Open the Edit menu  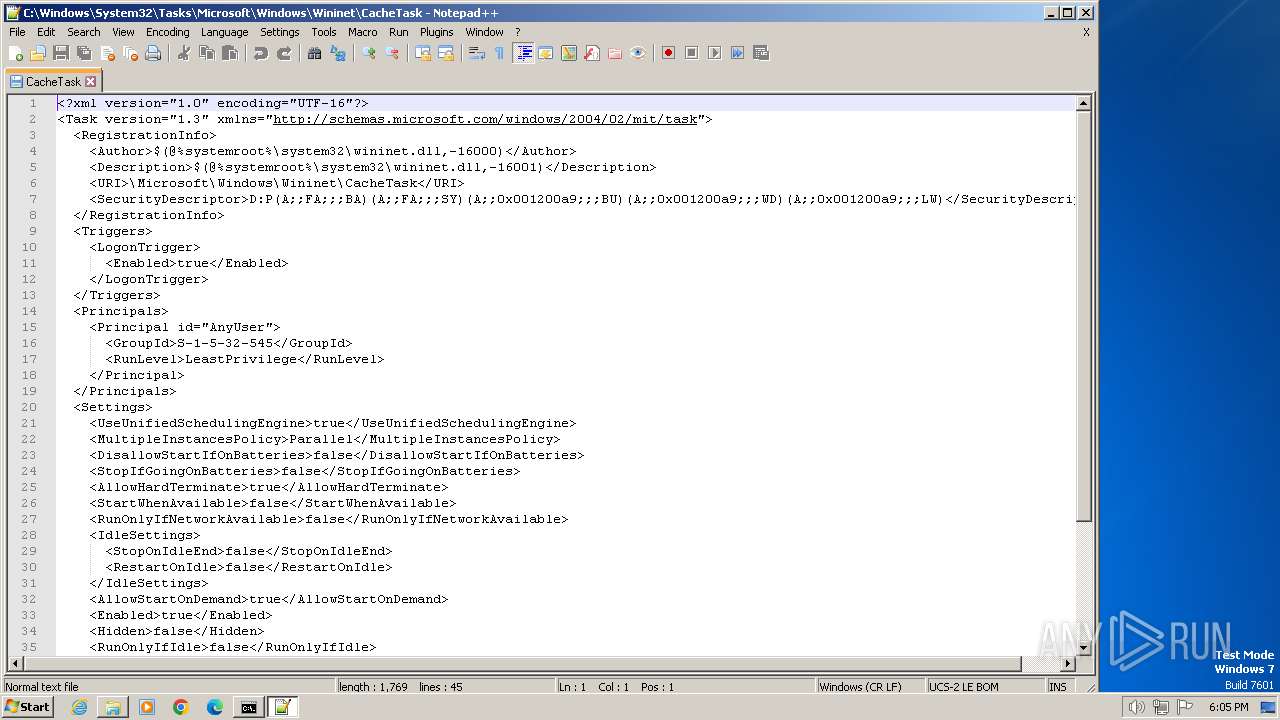tap(46, 32)
